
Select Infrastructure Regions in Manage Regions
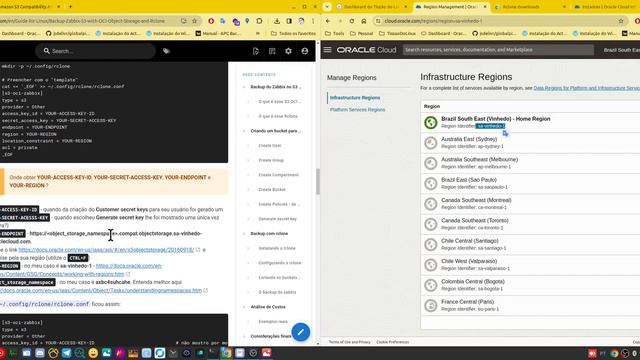pos(355,98)
